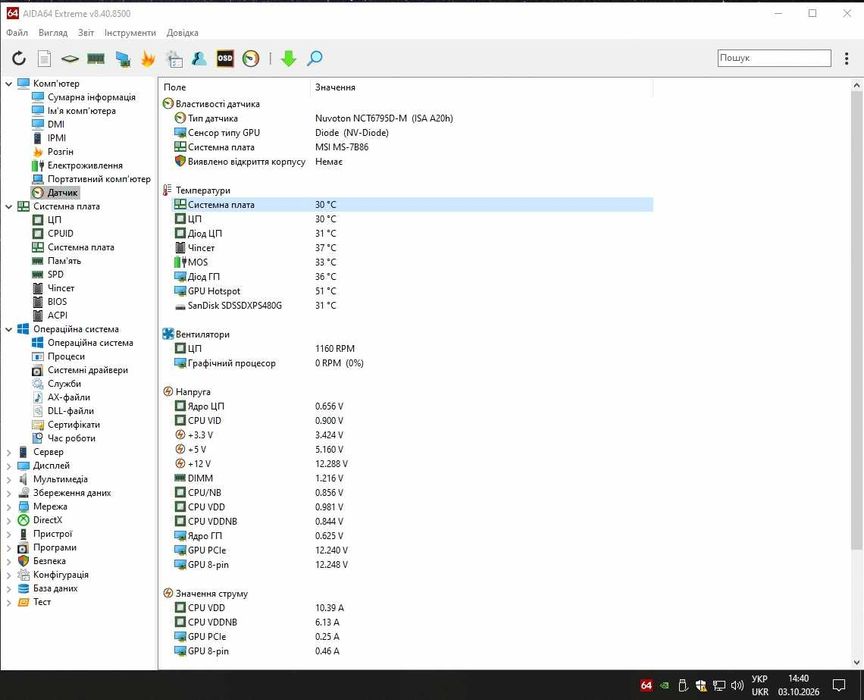Viewport: 864px width, 700px height.
Task: Expand the Мережа tree node
Action: [x=9, y=507]
